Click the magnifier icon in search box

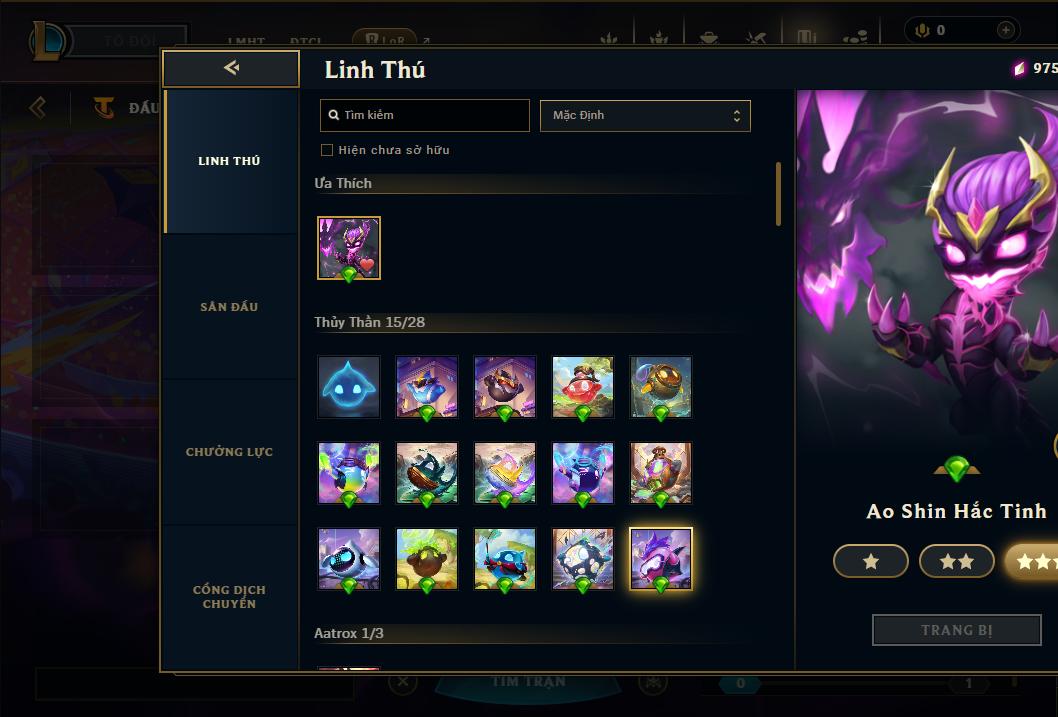(333, 115)
